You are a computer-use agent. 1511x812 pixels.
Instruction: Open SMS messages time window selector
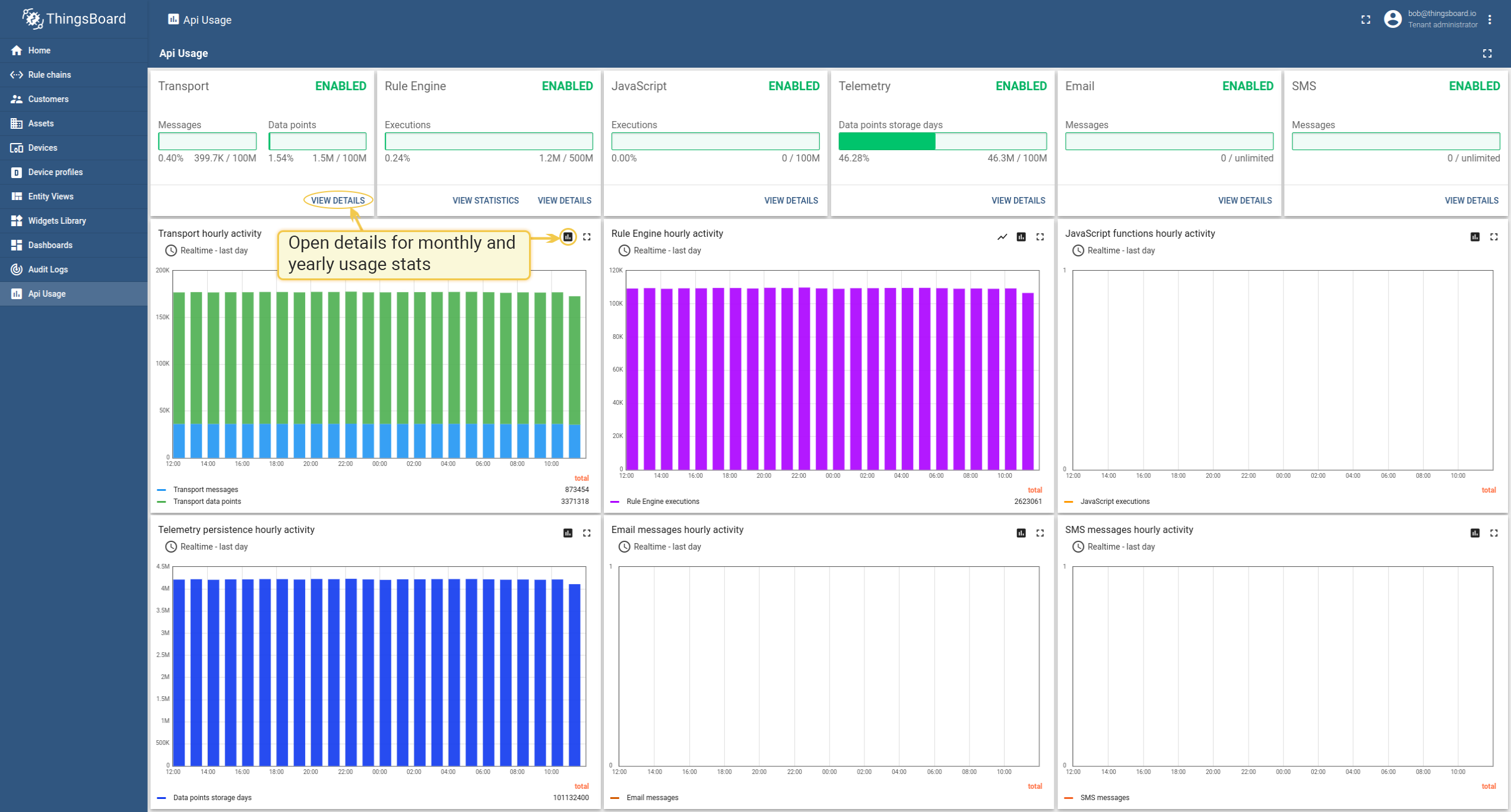[1113, 547]
